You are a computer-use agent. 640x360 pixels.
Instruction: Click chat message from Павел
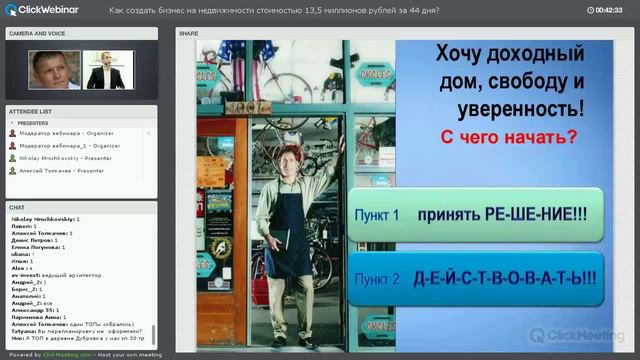[24, 226]
